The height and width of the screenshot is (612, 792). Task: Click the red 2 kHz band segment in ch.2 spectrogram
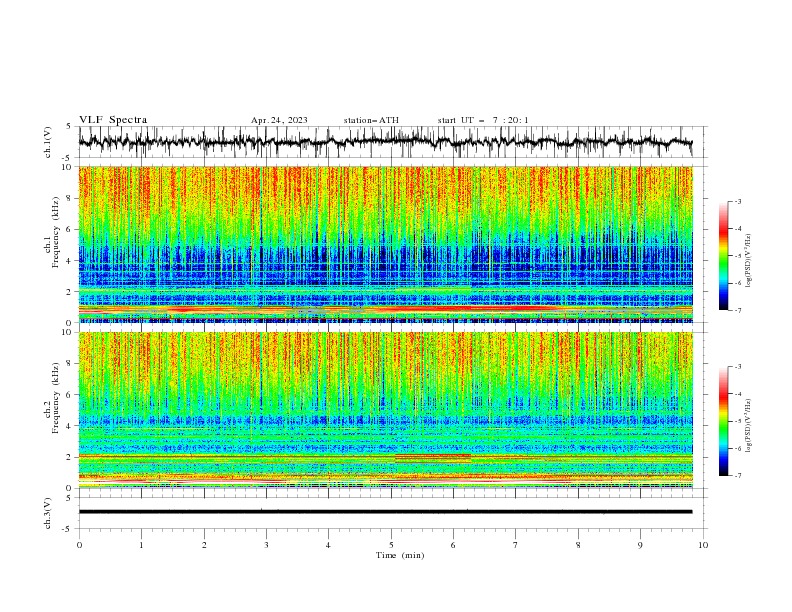[432, 457]
